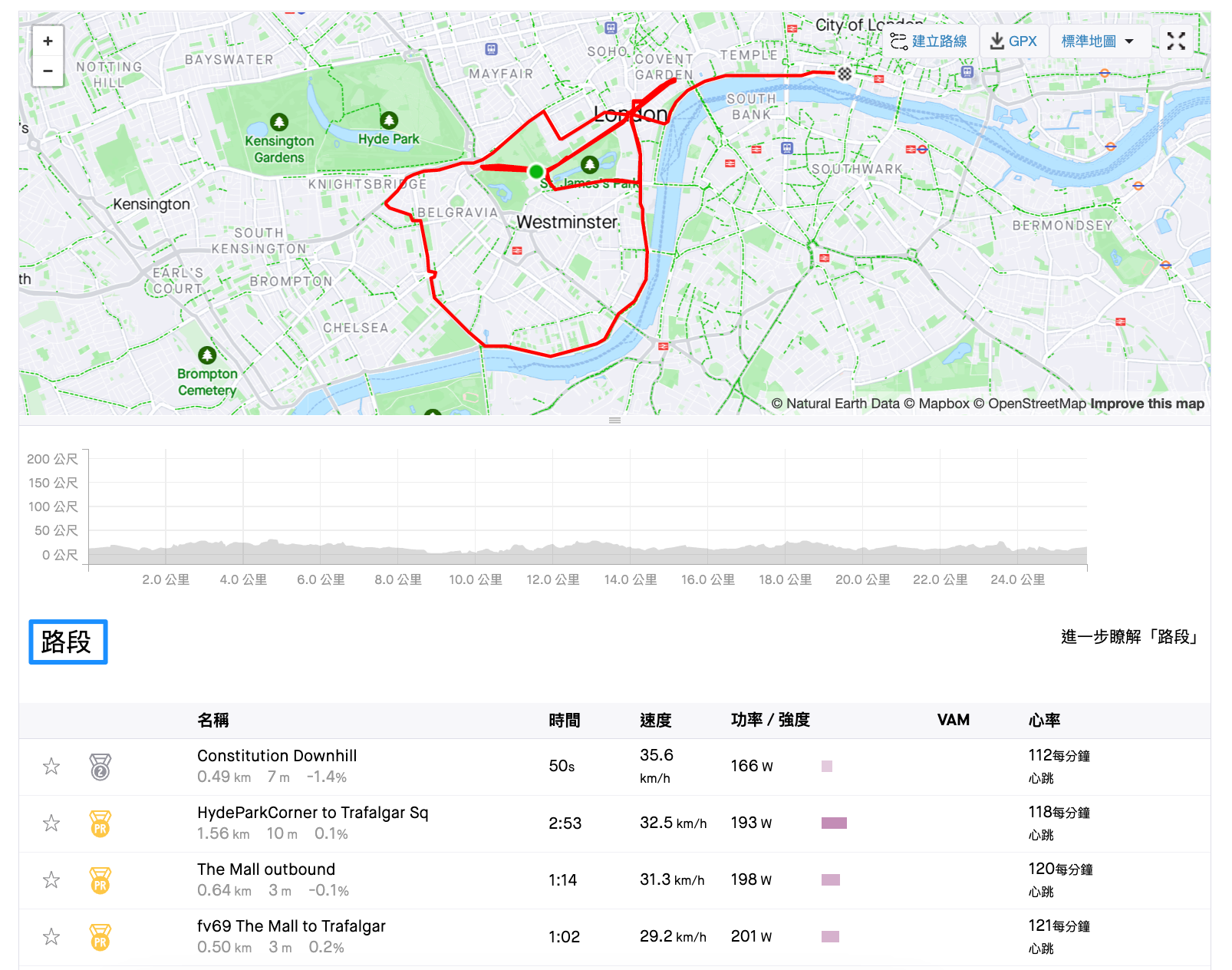Click the map resize handle below map
The image size is (1232, 970).
[x=614, y=421]
